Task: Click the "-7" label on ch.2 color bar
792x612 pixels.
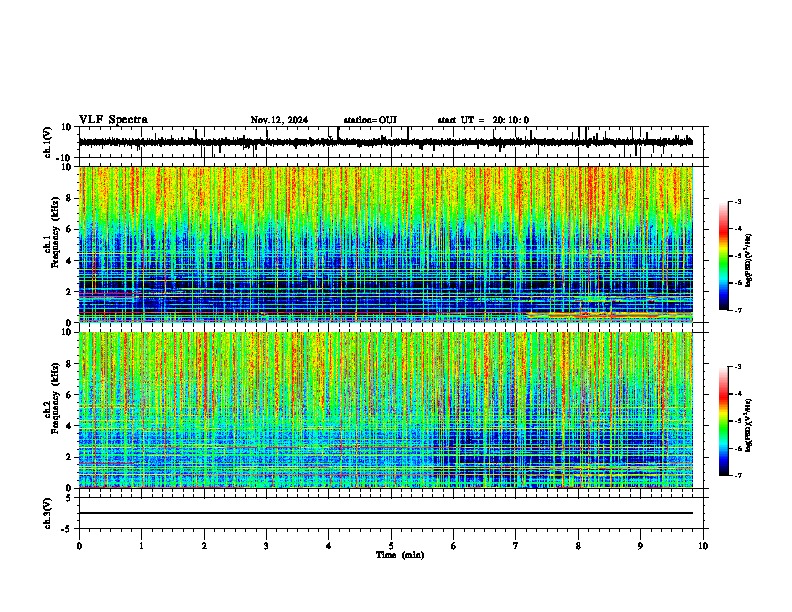Action: tap(738, 476)
